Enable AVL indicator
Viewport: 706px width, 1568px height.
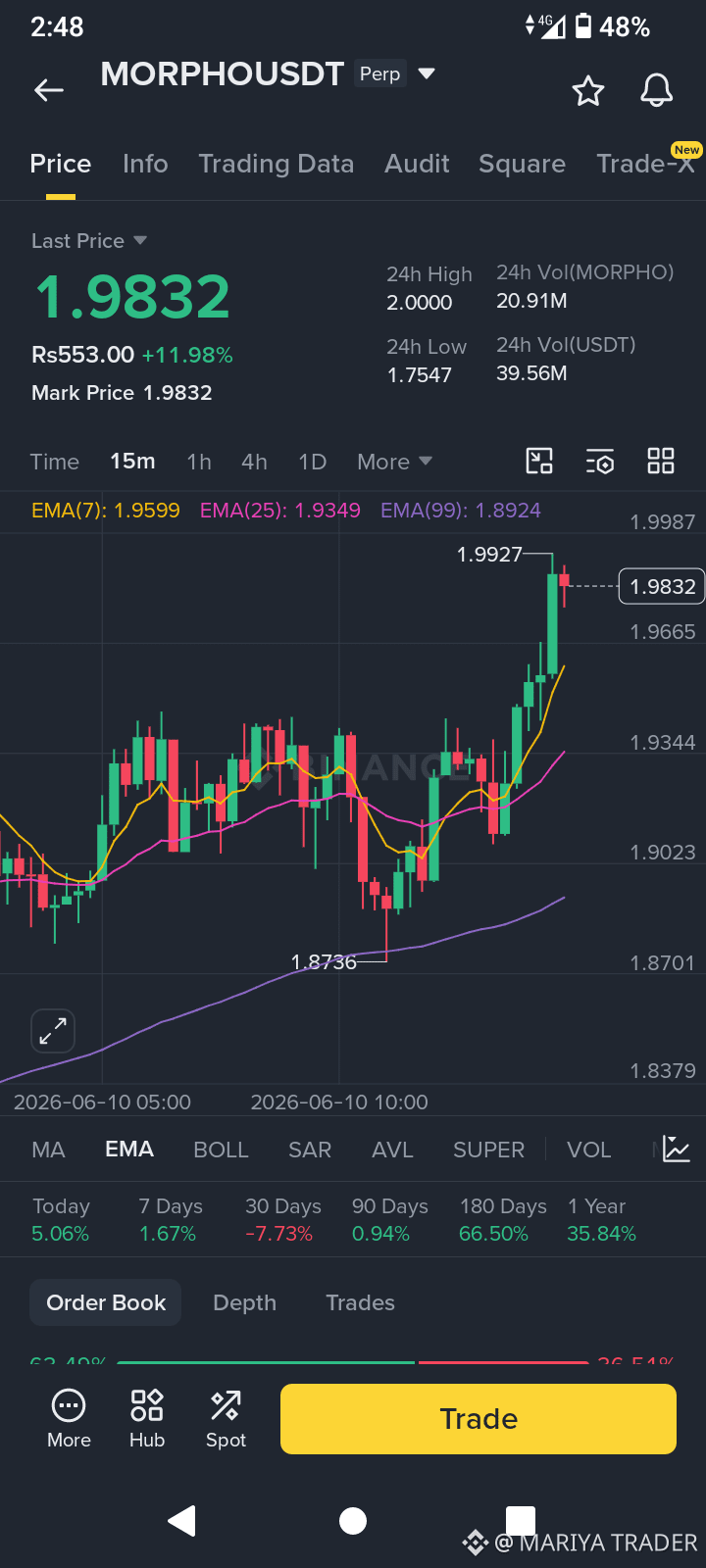392,1150
